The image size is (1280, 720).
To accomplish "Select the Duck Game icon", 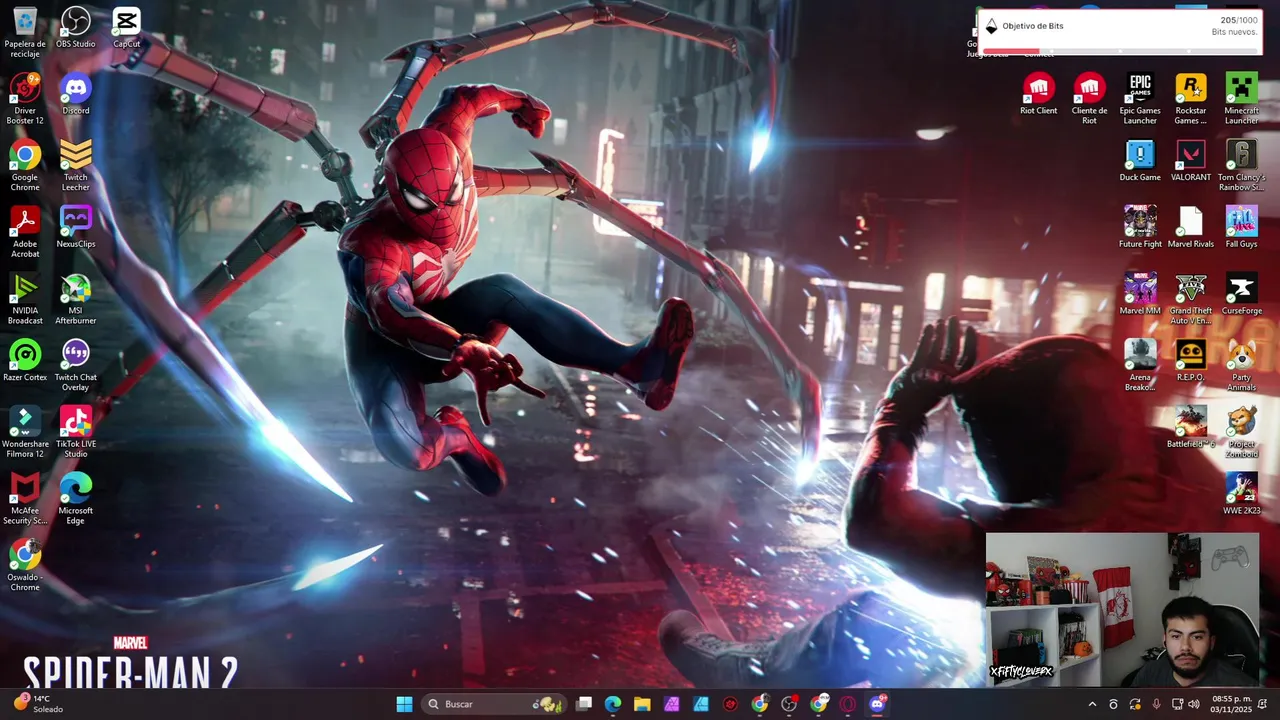I will click(x=1140, y=160).
